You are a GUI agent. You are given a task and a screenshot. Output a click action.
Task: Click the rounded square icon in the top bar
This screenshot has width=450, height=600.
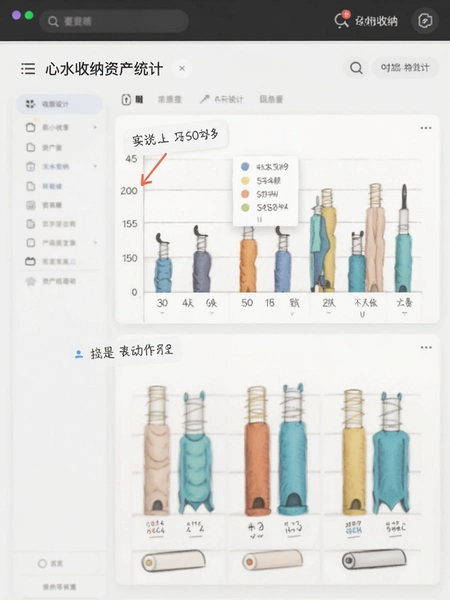(425, 21)
